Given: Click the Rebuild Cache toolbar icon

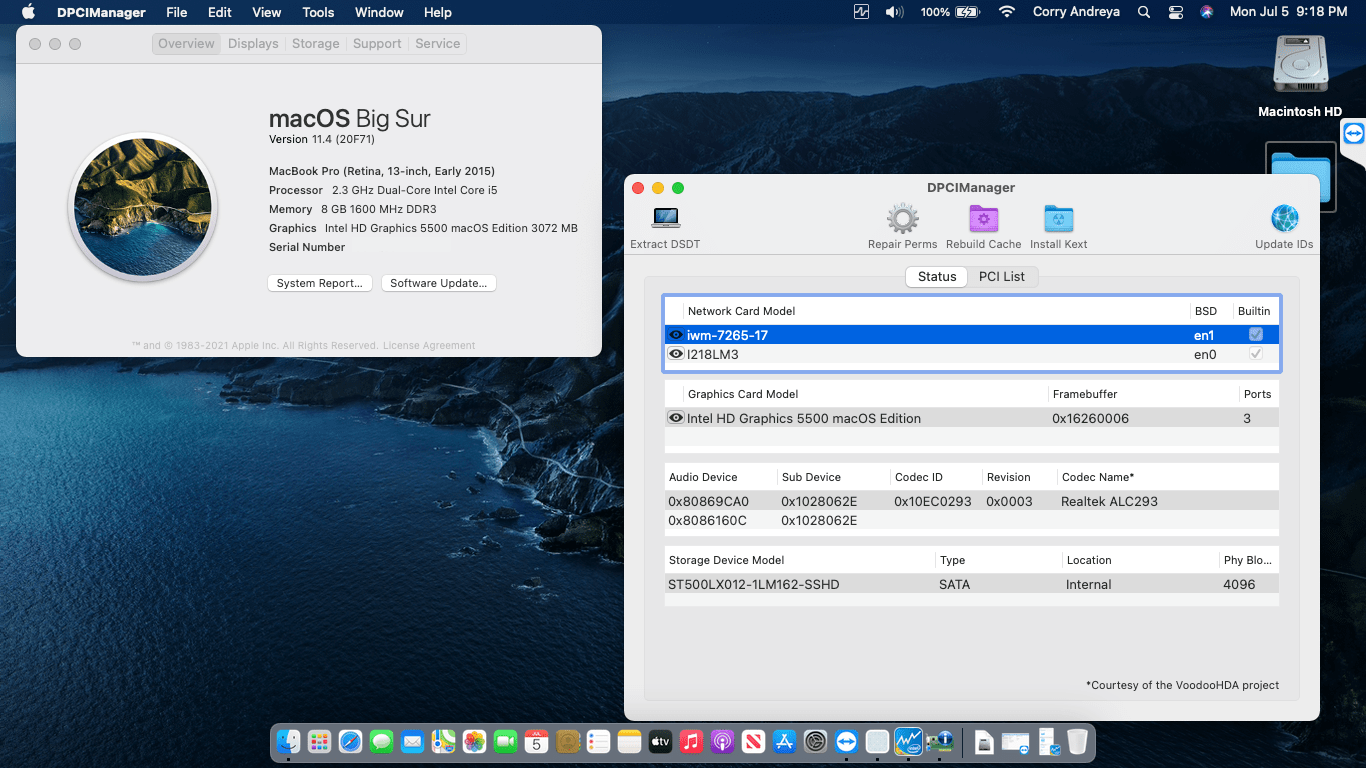Looking at the screenshot, I should (984, 218).
